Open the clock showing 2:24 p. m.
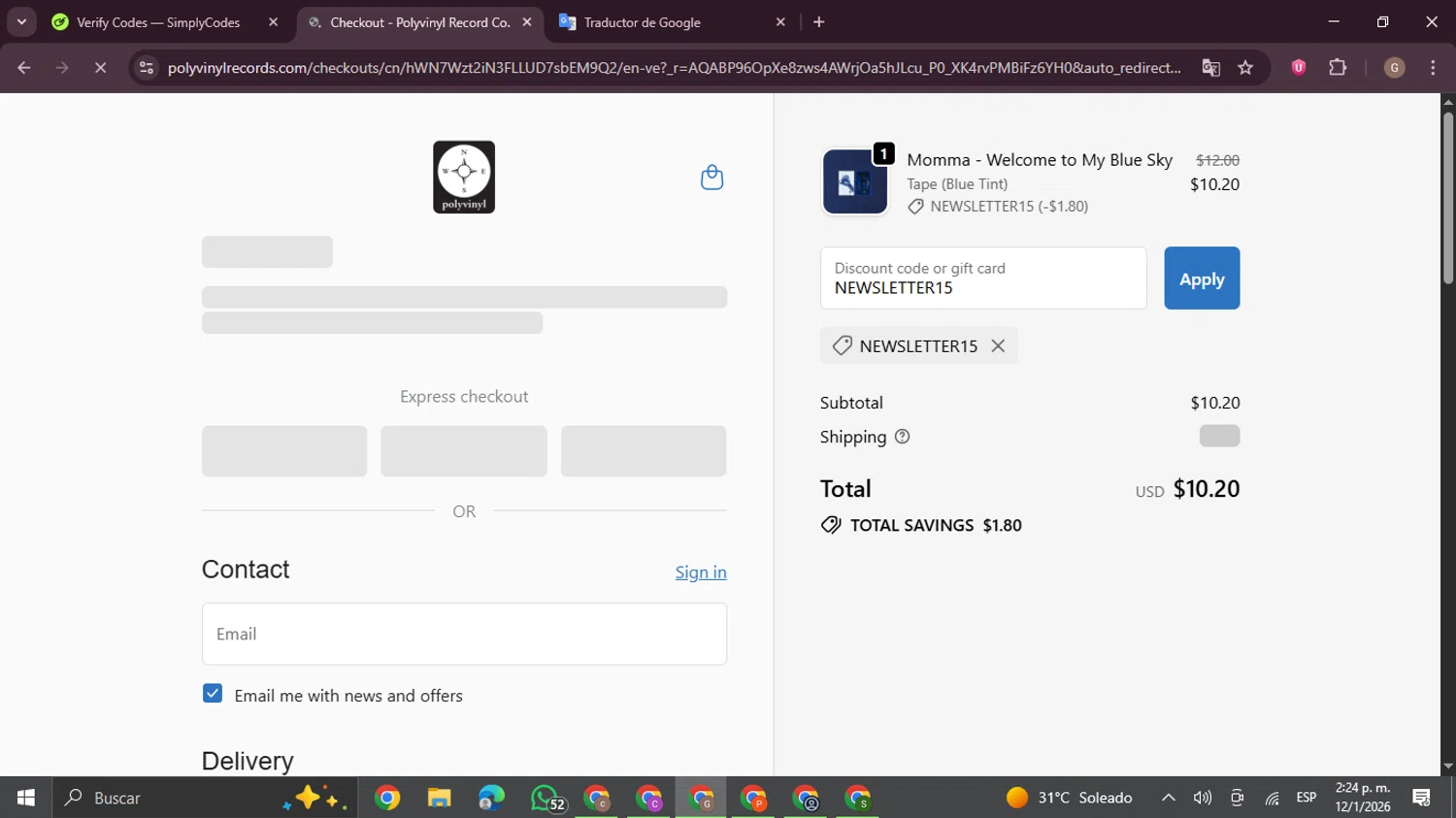The height and width of the screenshot is (818, 1456). point(1363,798)
